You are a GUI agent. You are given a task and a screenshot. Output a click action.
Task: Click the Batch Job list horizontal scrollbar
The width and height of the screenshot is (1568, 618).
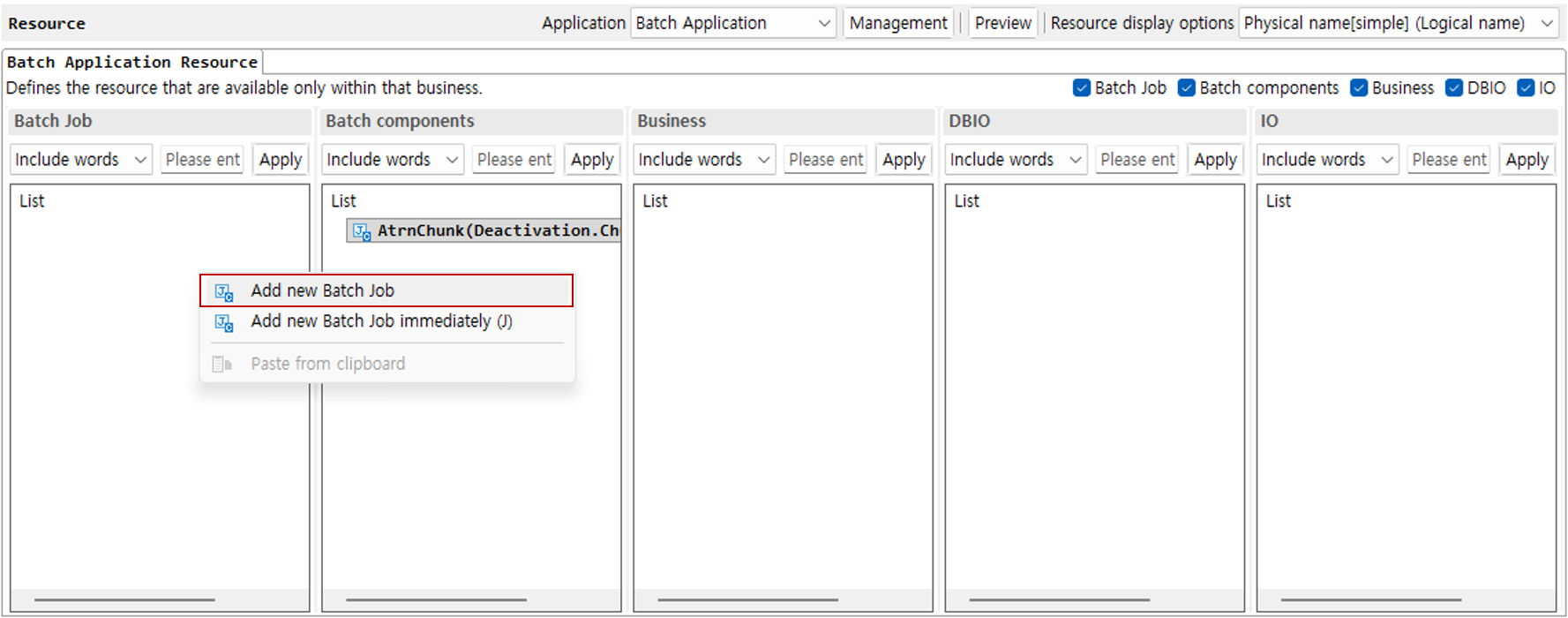click(x=124, y=600)
